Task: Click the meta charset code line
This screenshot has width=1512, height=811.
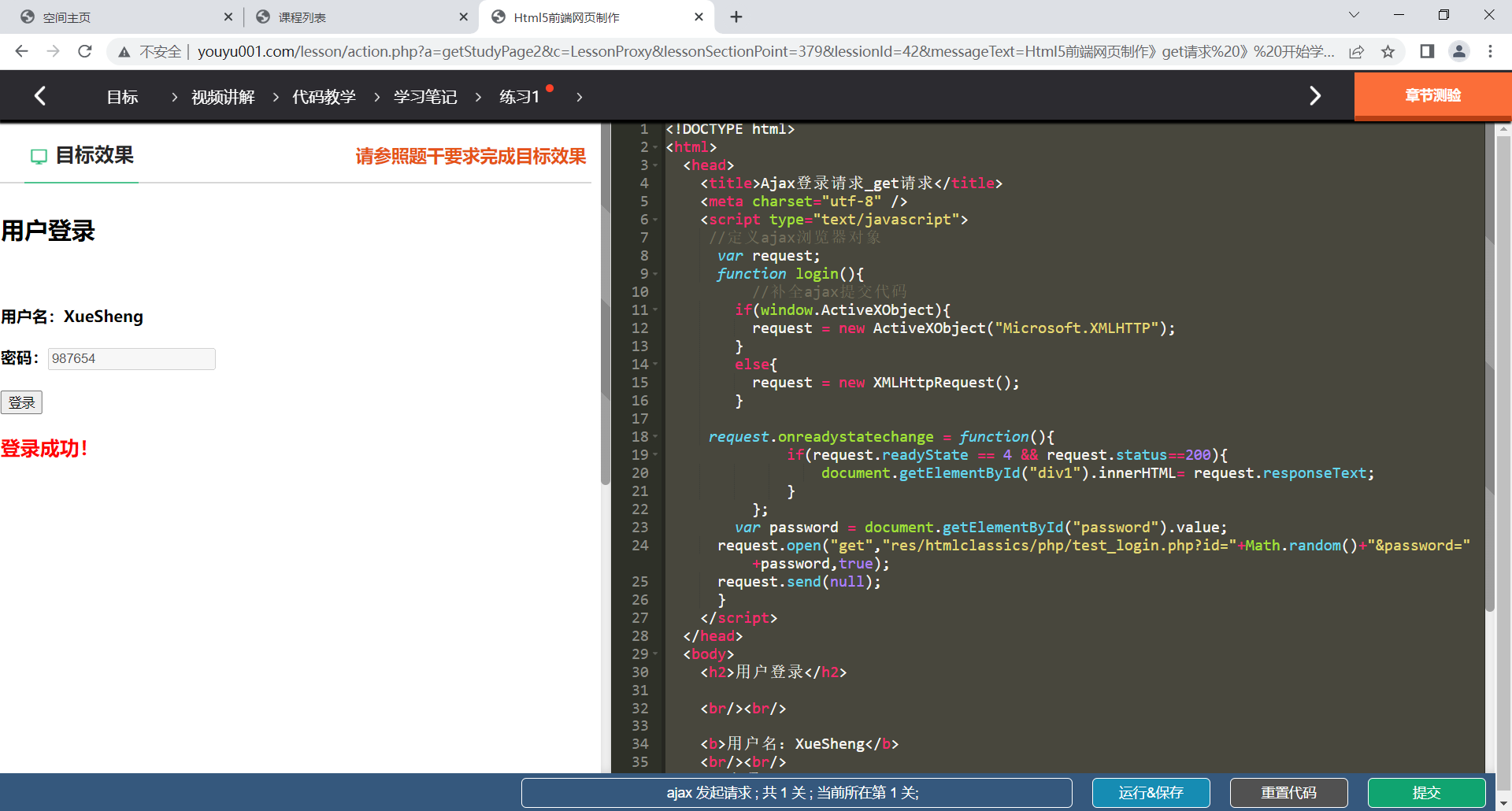Action: [x=804, y=202]
